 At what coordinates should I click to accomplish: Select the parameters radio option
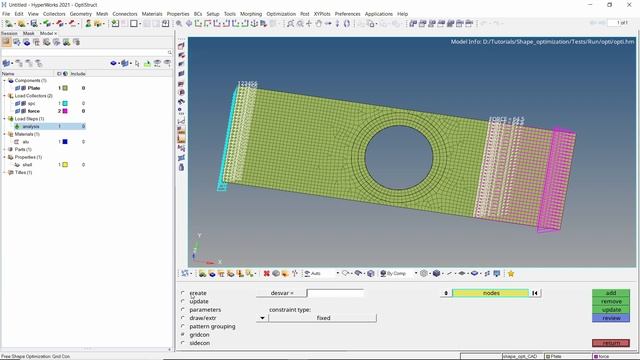pos(182,310)
